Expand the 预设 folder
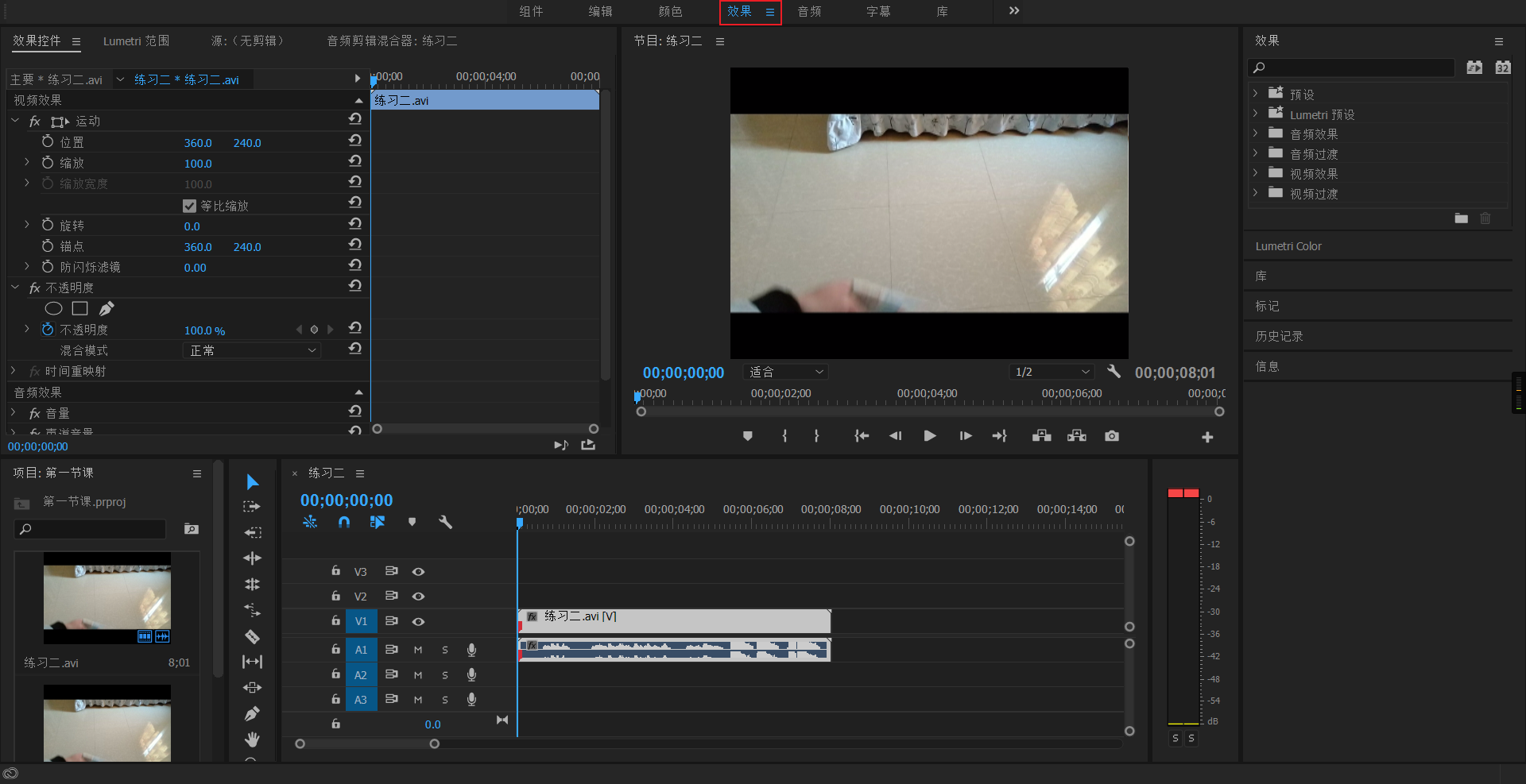This screenshot has width=1526, height=784. pyautogui.click(x=1255, y=94)
